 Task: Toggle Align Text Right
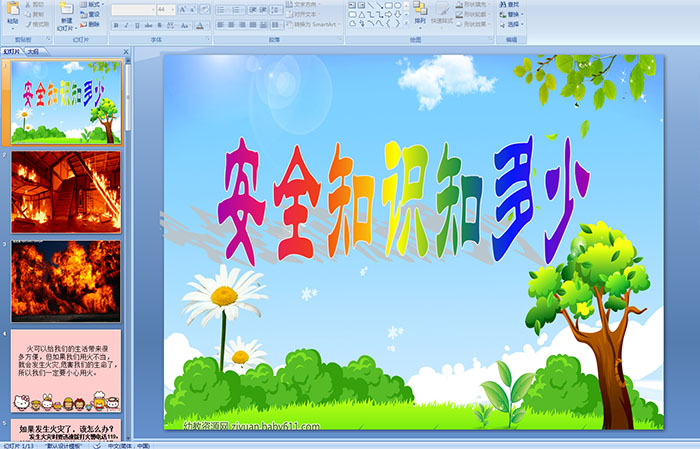click(242, 25)
